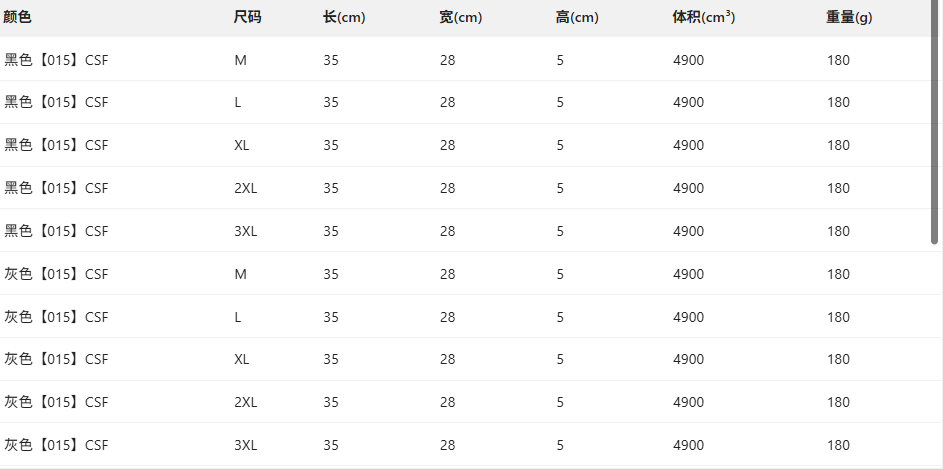Click size L in the 灰色 rows
The width and height of the screenshot is (943, 469).
[x=238, y=317]
